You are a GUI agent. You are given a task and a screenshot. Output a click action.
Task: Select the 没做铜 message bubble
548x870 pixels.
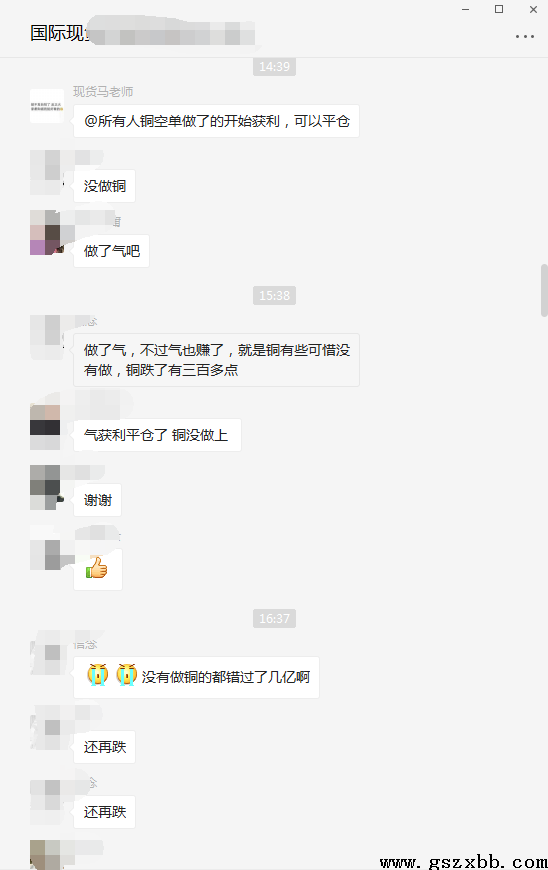coord(104,186)
